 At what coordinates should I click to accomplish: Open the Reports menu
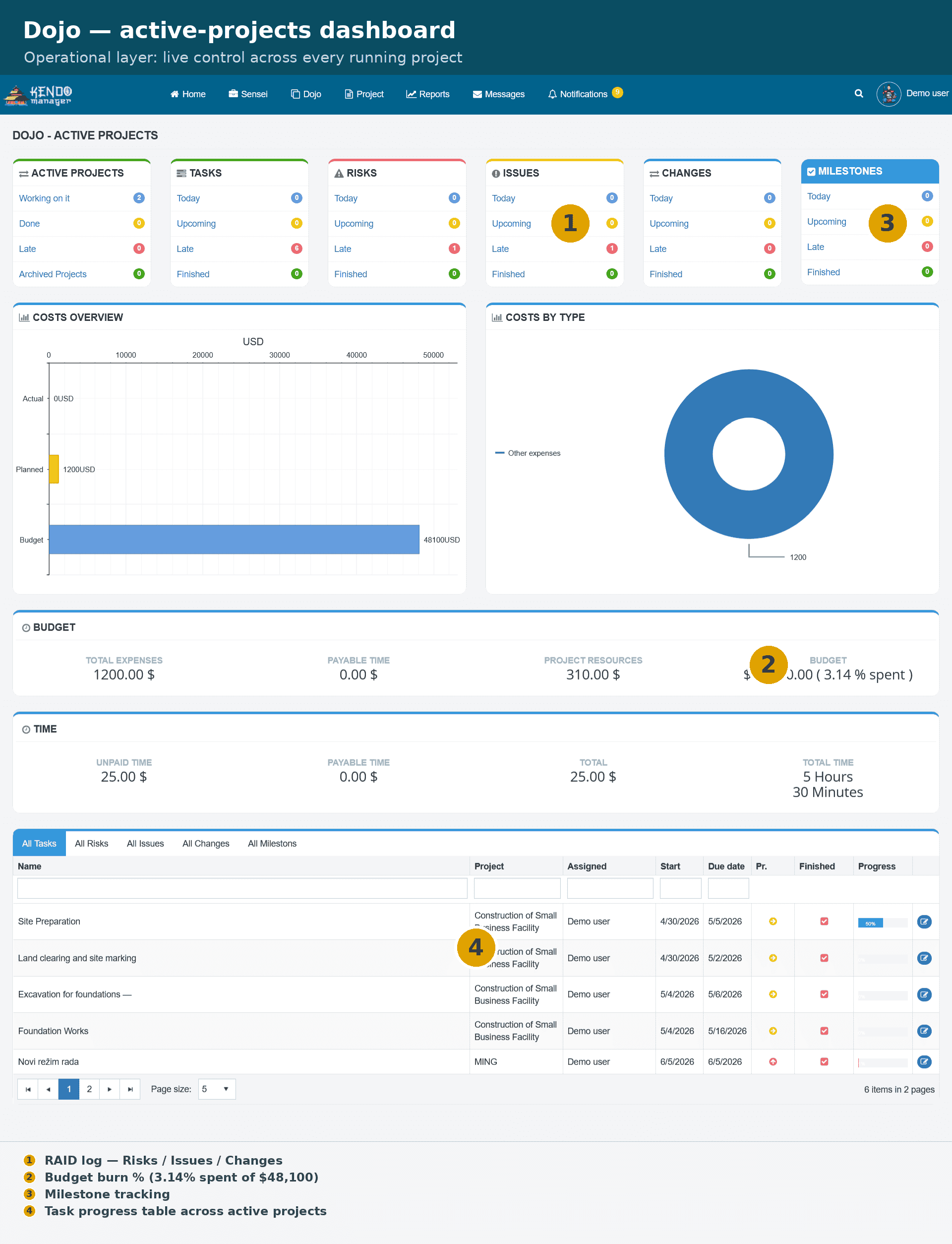428,94
